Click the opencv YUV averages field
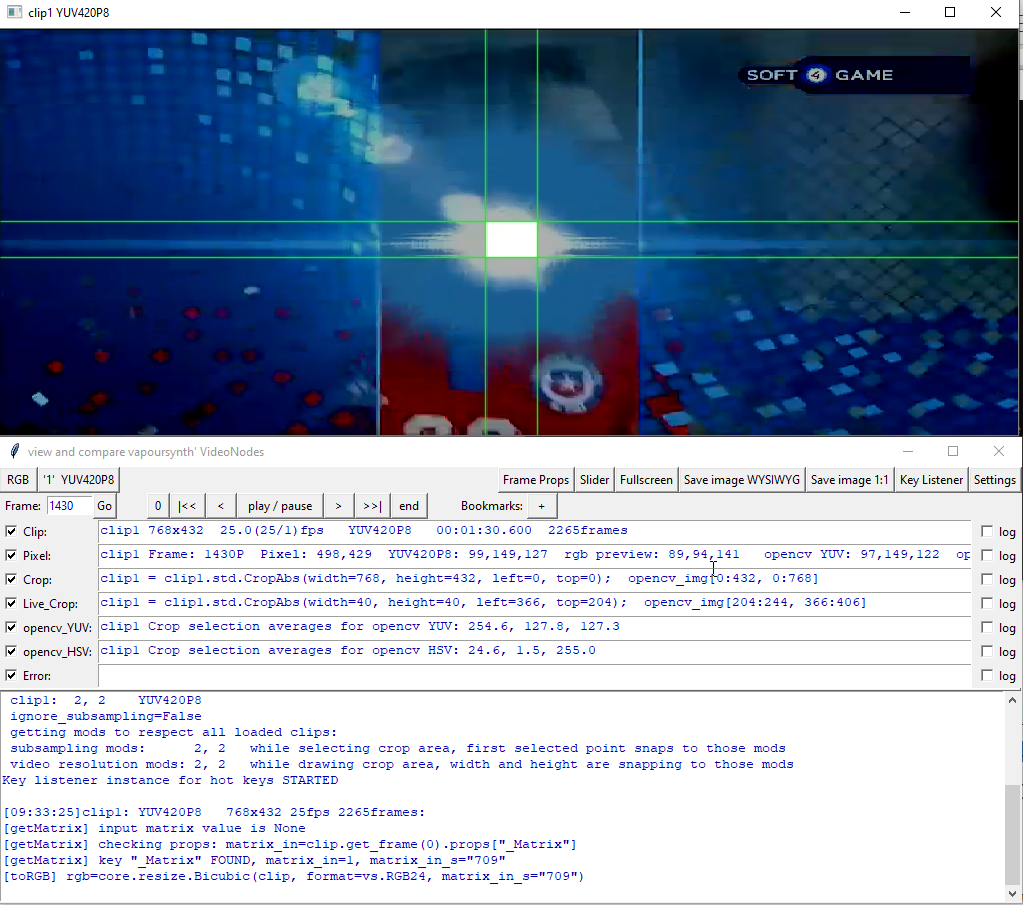This screenshot has width=1023, height=905. click(534, 627)
